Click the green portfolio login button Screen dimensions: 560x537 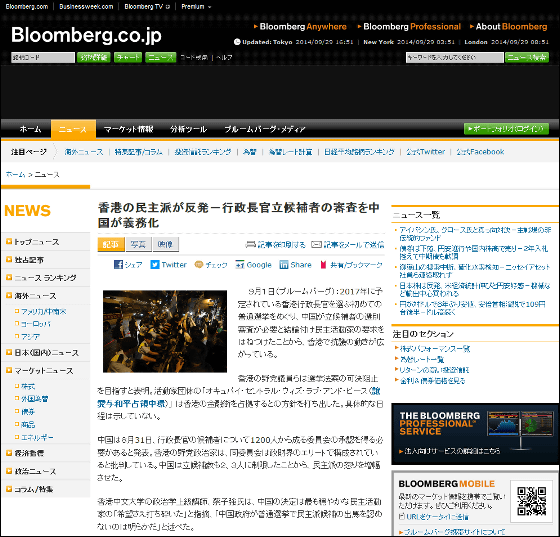tap(506, 129)
